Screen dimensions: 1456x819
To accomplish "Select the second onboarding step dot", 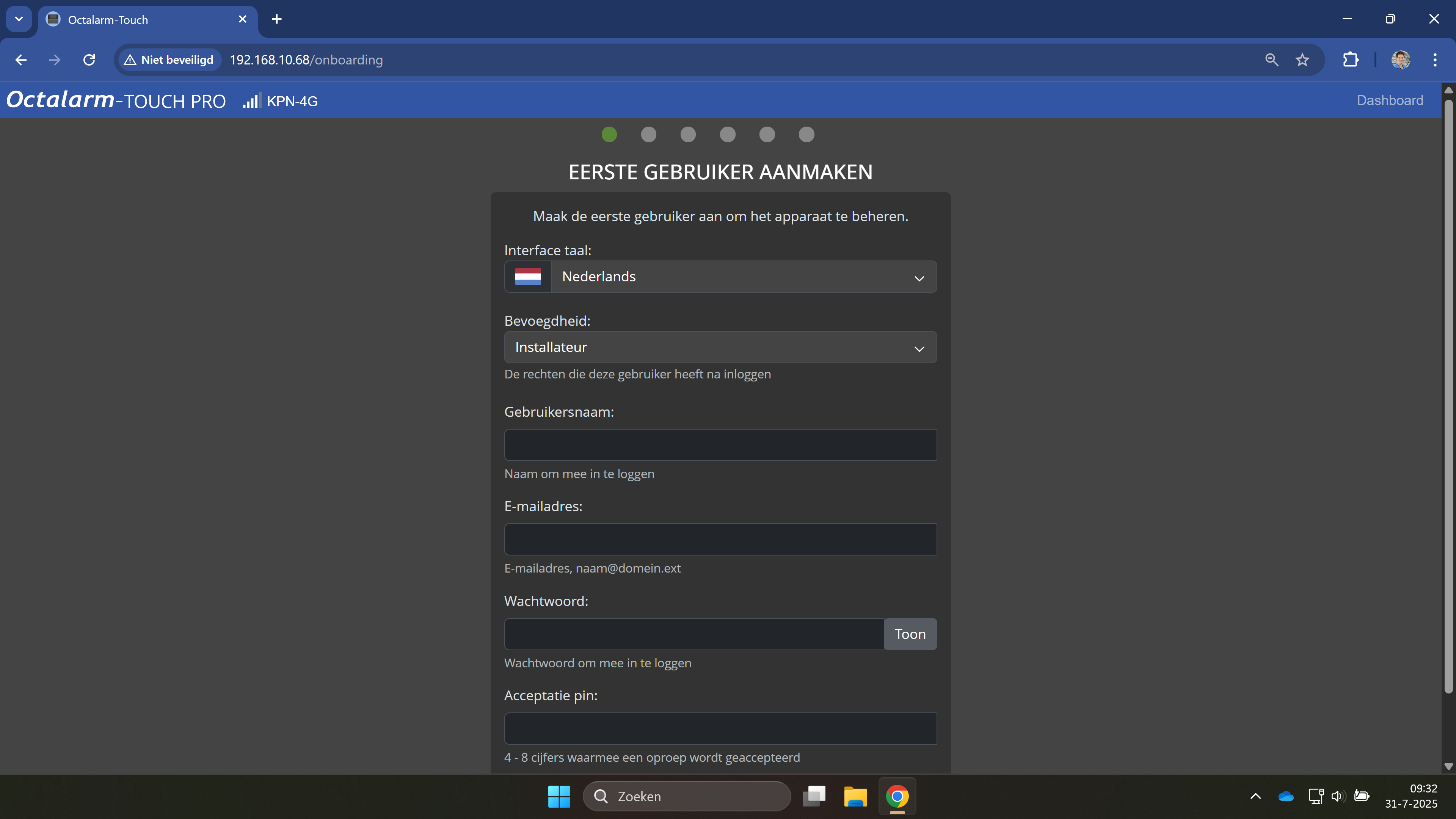I will pyautogui.click(x=648, y=135).
